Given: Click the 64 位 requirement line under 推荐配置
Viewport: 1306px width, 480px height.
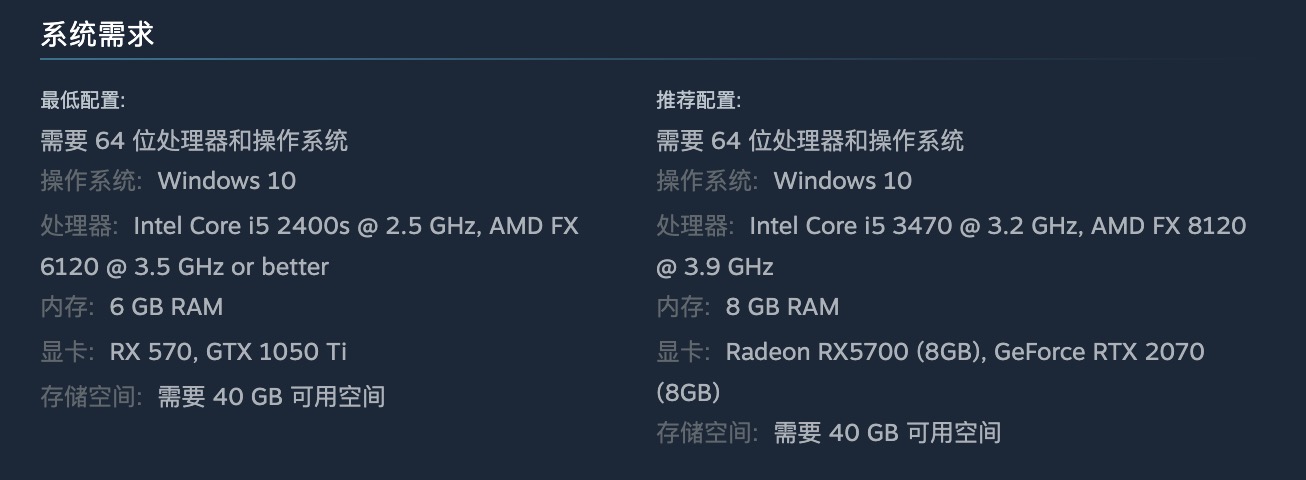Looking at the screenshot, I should 810,141.
